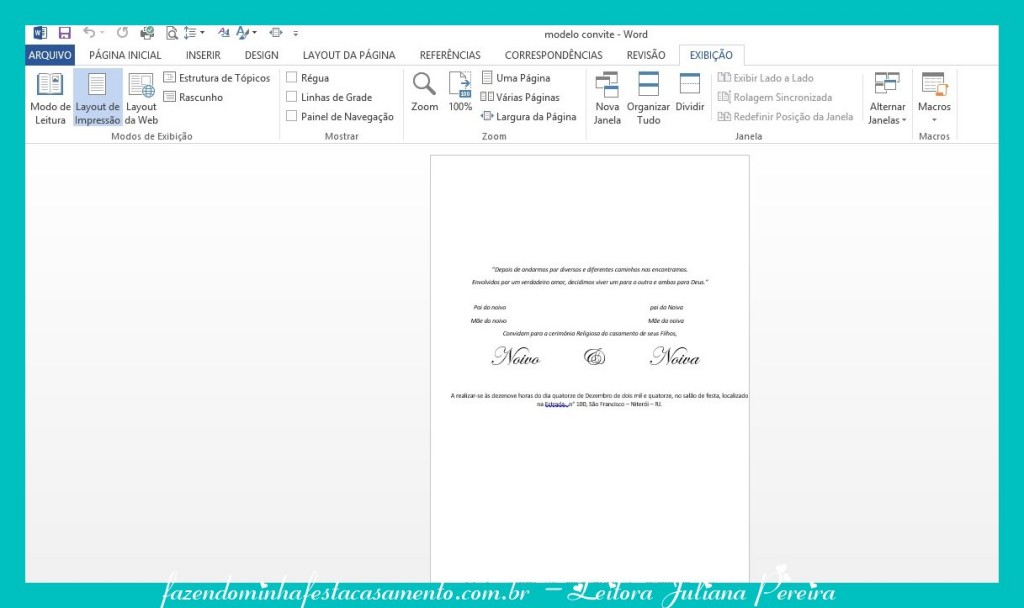1024x608 pixels.
Task: Choose Várias Páginas view
Action: click(520, 97)
